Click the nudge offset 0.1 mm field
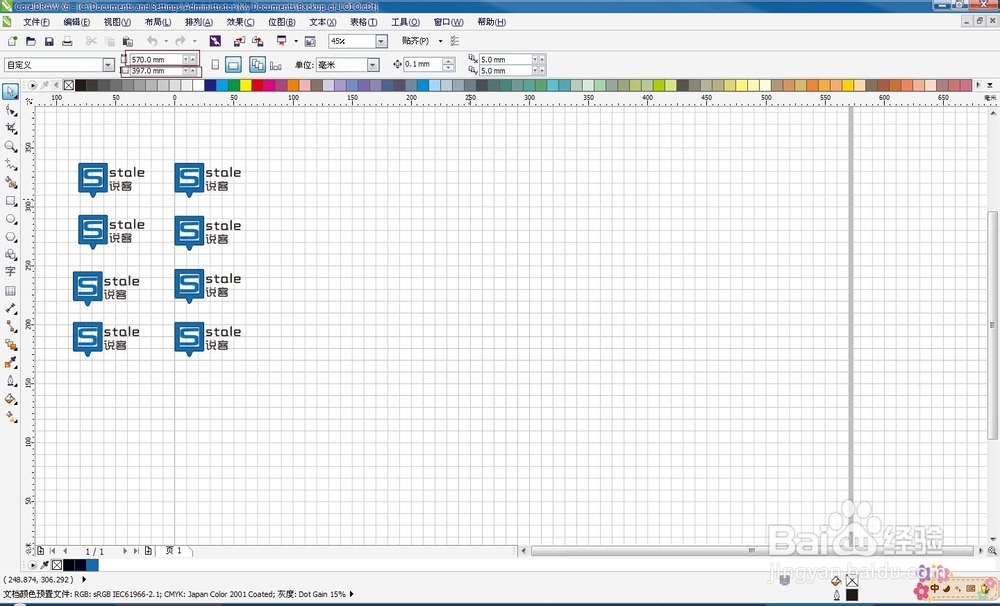 coord(423,64)
